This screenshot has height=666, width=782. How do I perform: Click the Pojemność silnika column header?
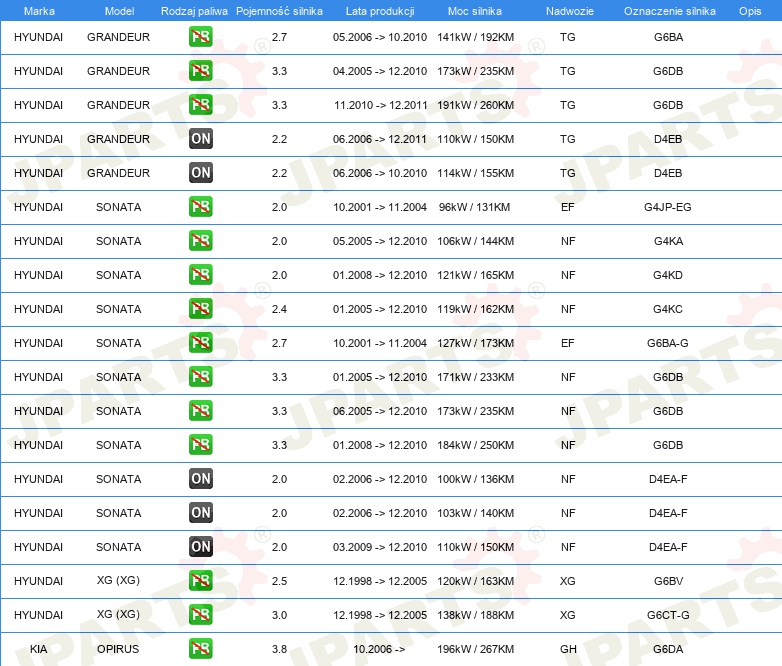coord(279,11)
